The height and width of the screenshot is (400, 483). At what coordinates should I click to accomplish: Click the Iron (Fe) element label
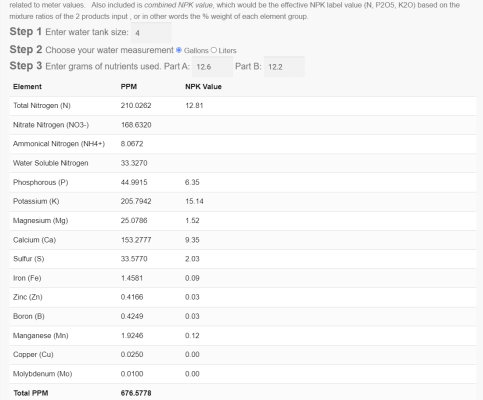click(27, 278)
